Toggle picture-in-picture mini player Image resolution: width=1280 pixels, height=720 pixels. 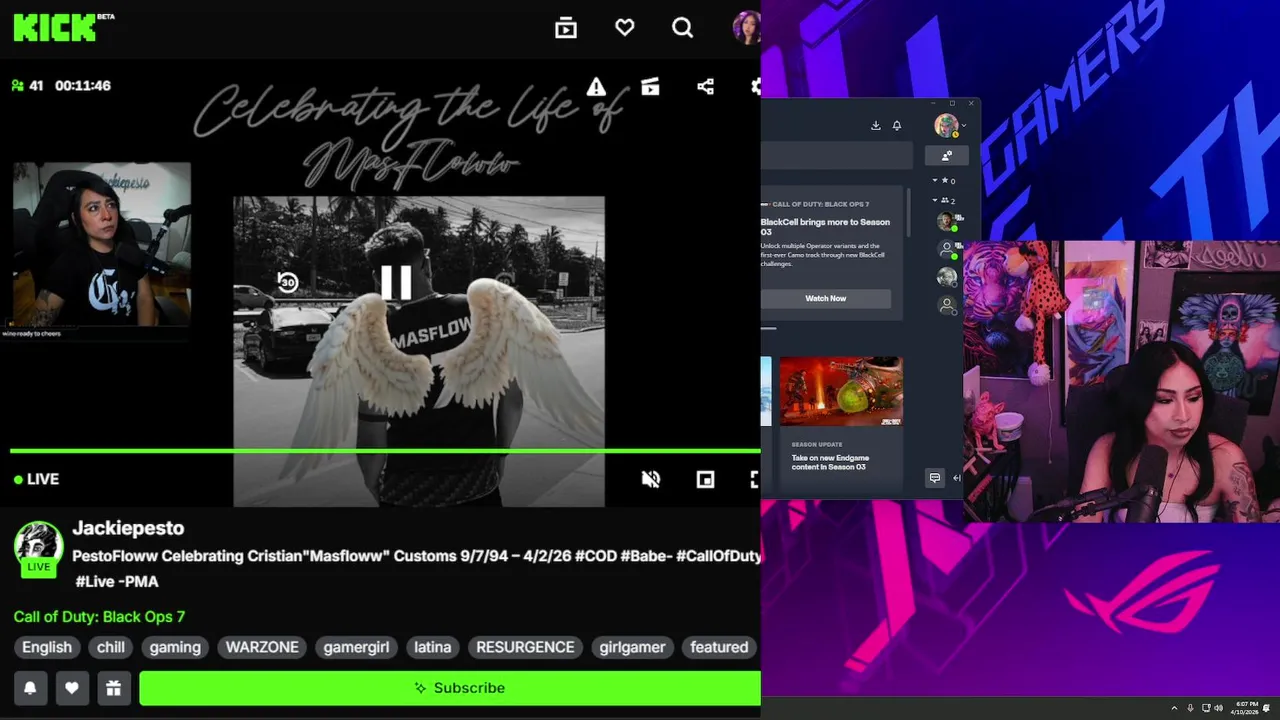705,480
